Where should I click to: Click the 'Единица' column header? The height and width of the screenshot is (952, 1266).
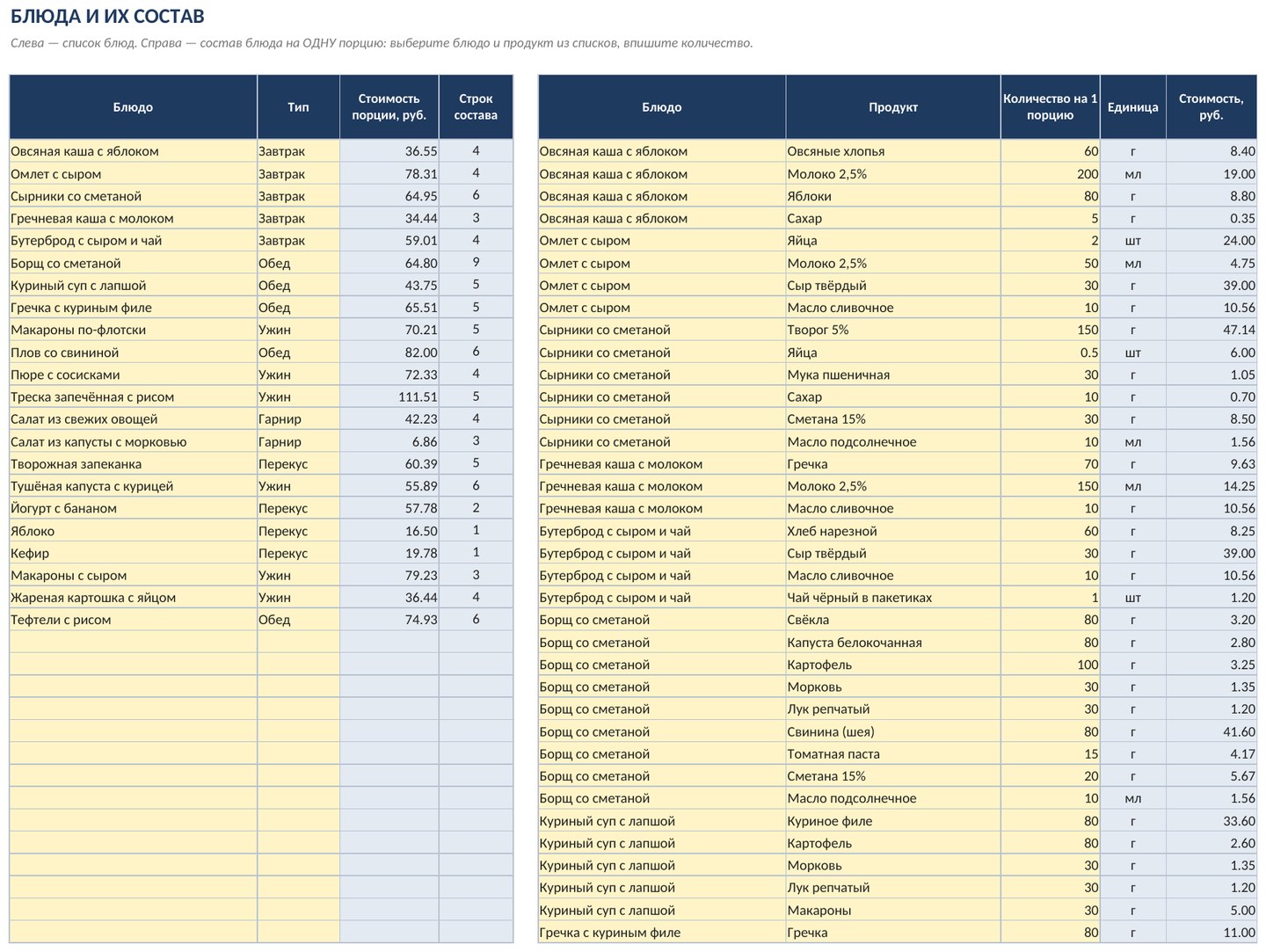pyautogui.click(x=1132, y=107)
